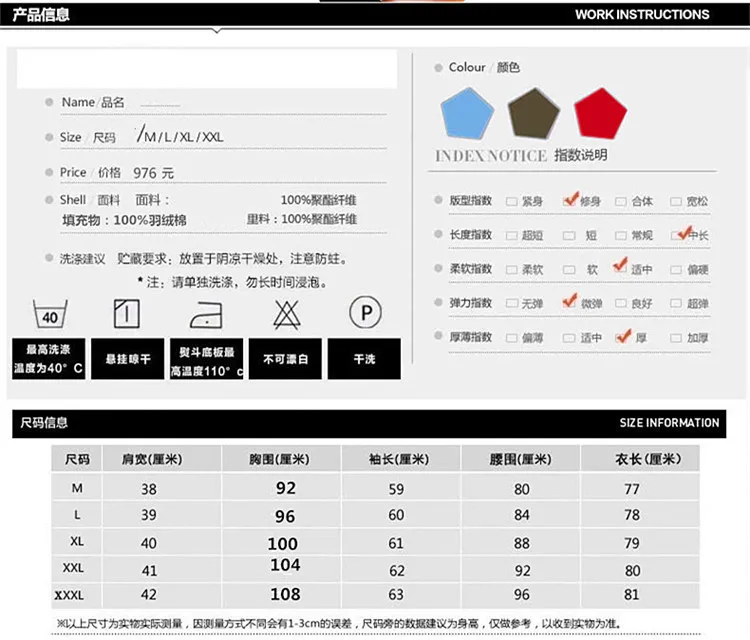Viewport: 750px width, 640px height.
Task: Uncheck the 微弹 elasticity checkbox
Action: 569,302
